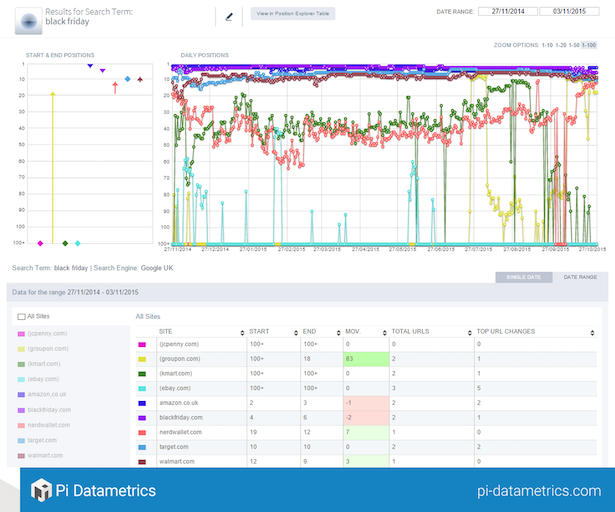The width and height of the screenshot is (615, 512).
Task: Switch to the Date Range tab
Action: 580,276
